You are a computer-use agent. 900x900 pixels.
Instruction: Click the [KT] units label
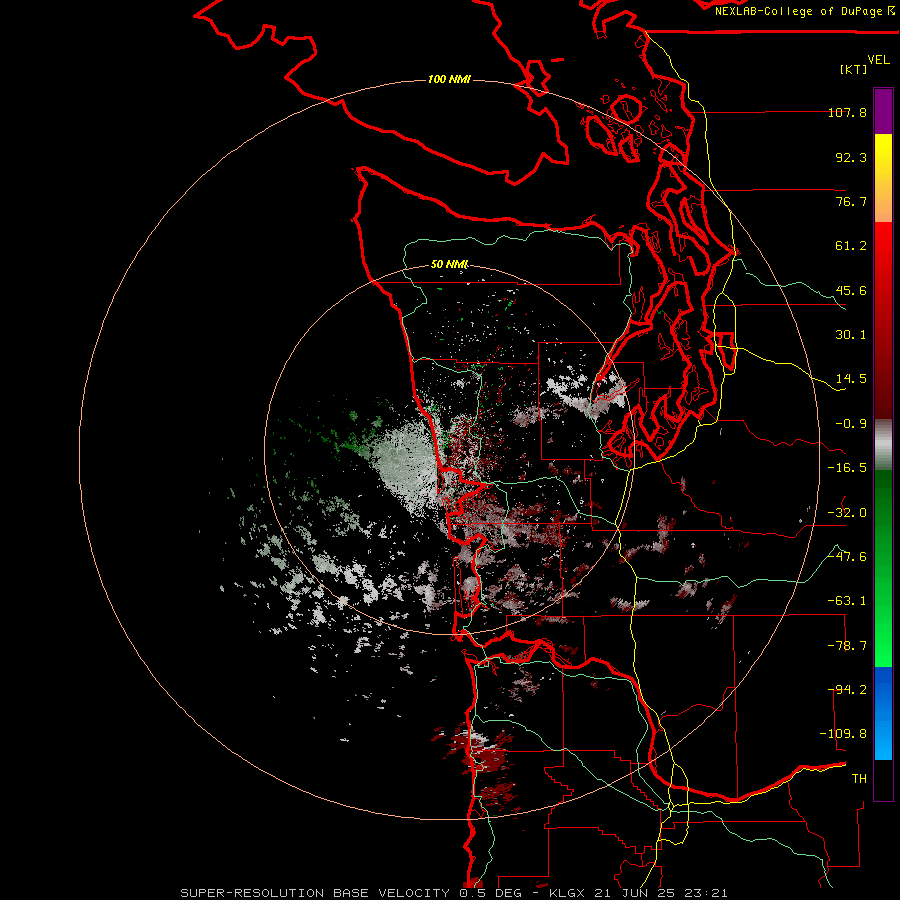click(854, 69)
